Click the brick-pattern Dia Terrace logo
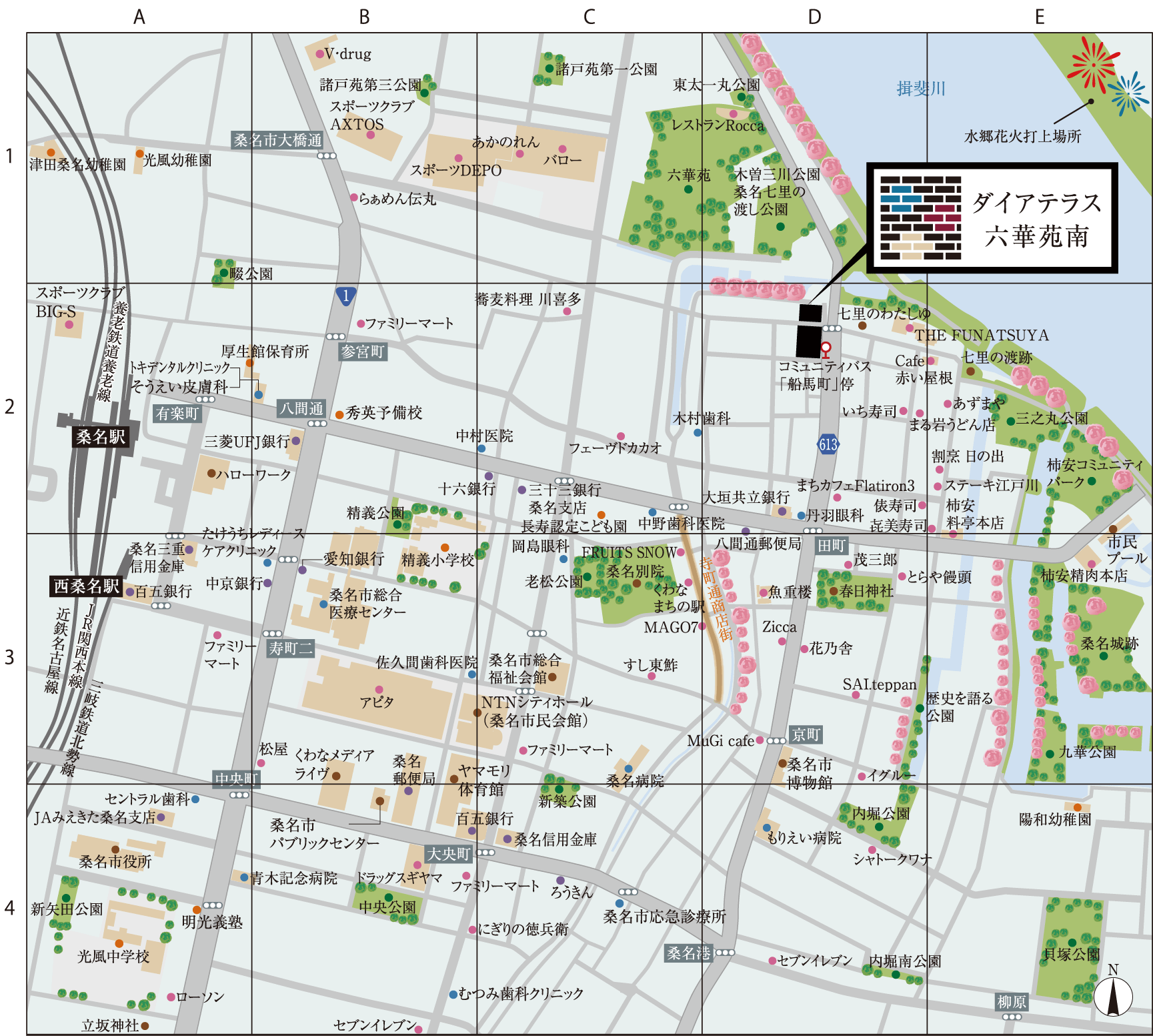This screenshot has height=1036, width=1153. pos(920,218)
